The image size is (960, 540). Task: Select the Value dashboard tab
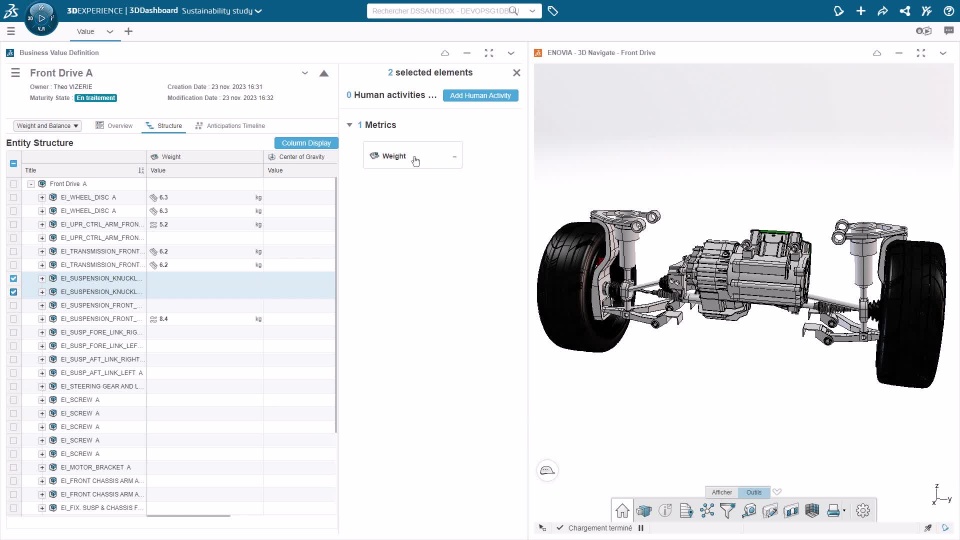pos(86,31)
